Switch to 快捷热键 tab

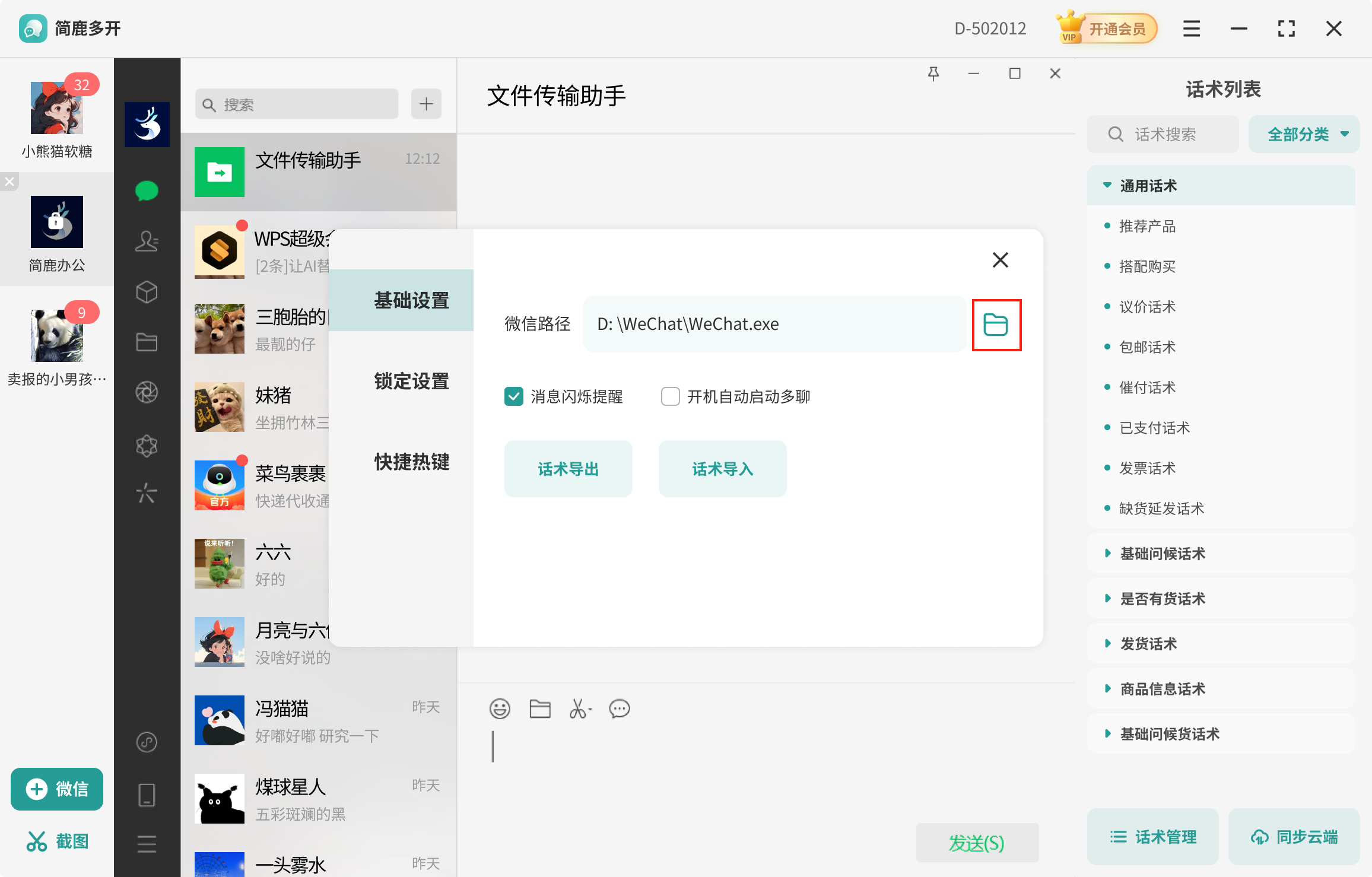[411, 462]
